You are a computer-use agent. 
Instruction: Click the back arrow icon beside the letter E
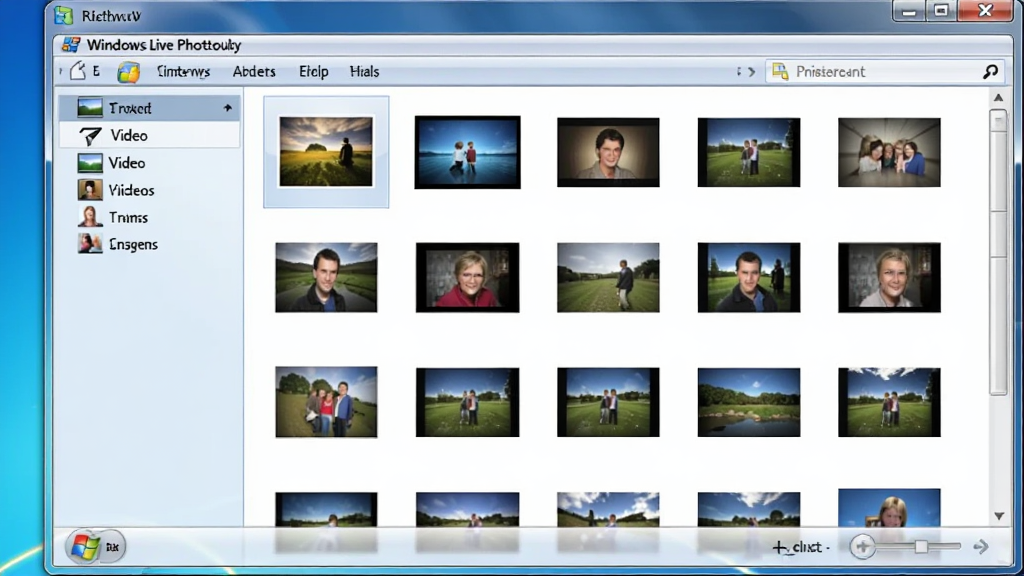point(78,71)
